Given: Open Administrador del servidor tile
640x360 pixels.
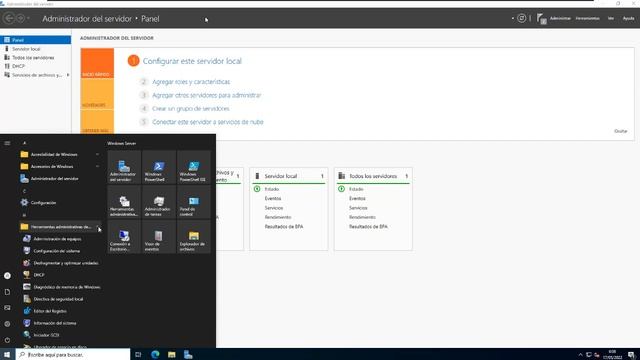Looking at the screenshot, I should coord(124,167).
